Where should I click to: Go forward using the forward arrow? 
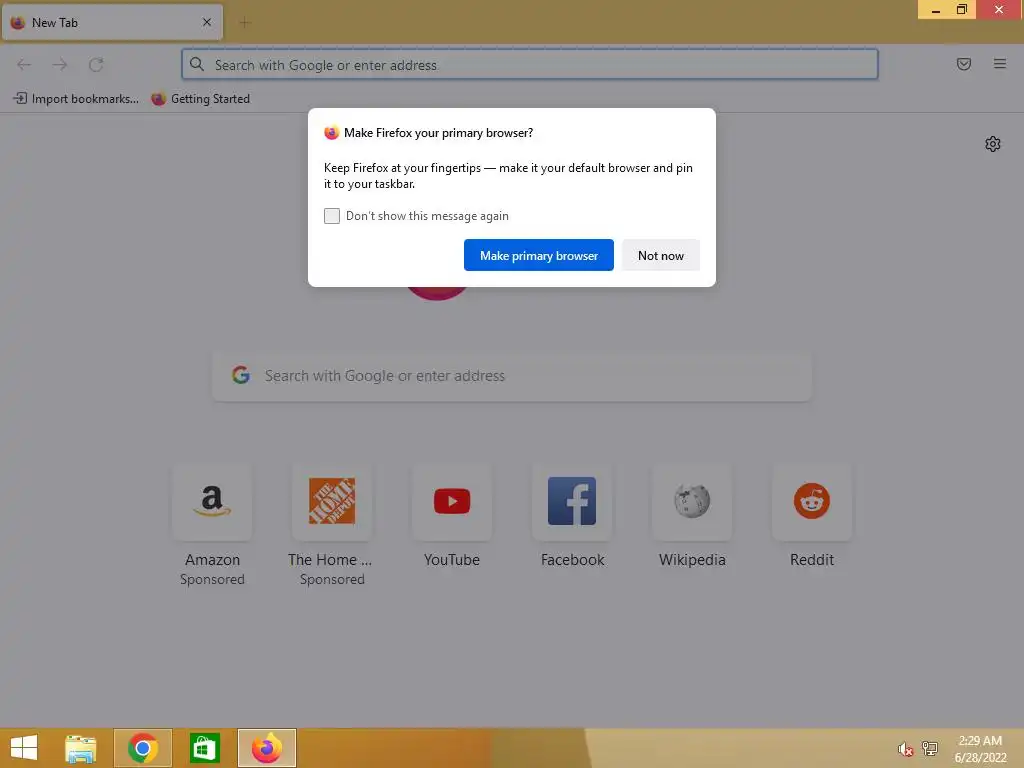coord(60,64)
